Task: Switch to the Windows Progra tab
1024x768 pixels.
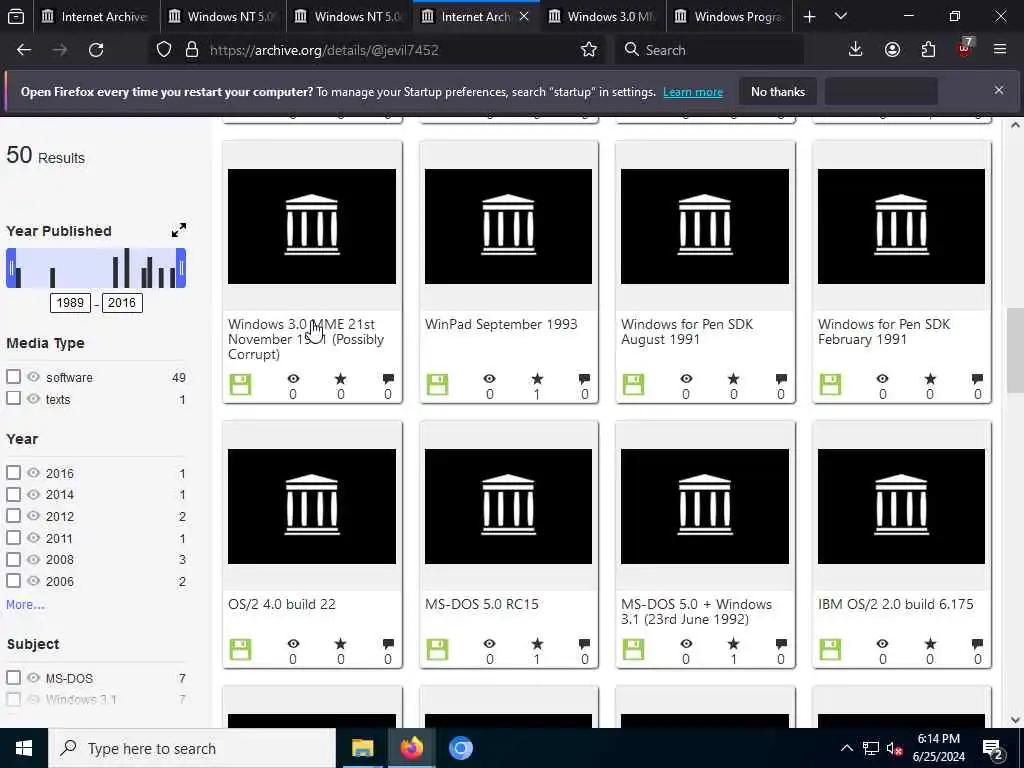Action: coord(728,16)
